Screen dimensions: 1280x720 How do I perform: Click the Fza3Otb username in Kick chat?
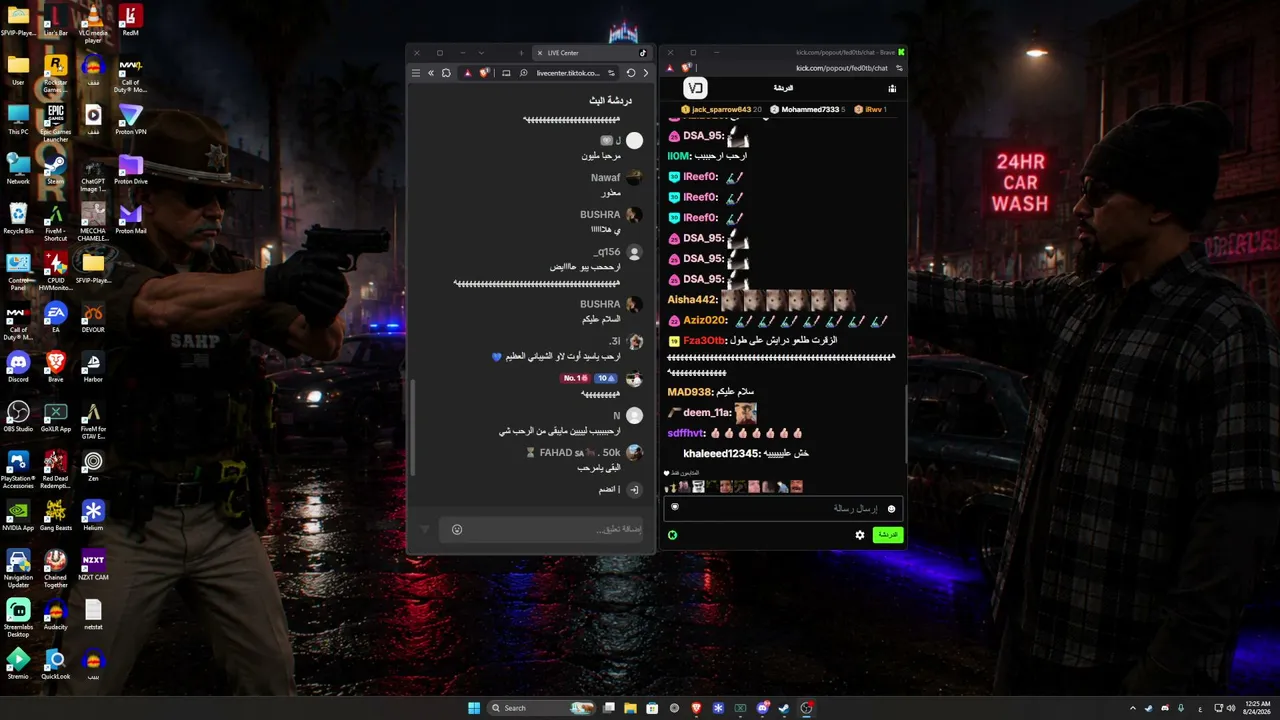coord(704,341)
